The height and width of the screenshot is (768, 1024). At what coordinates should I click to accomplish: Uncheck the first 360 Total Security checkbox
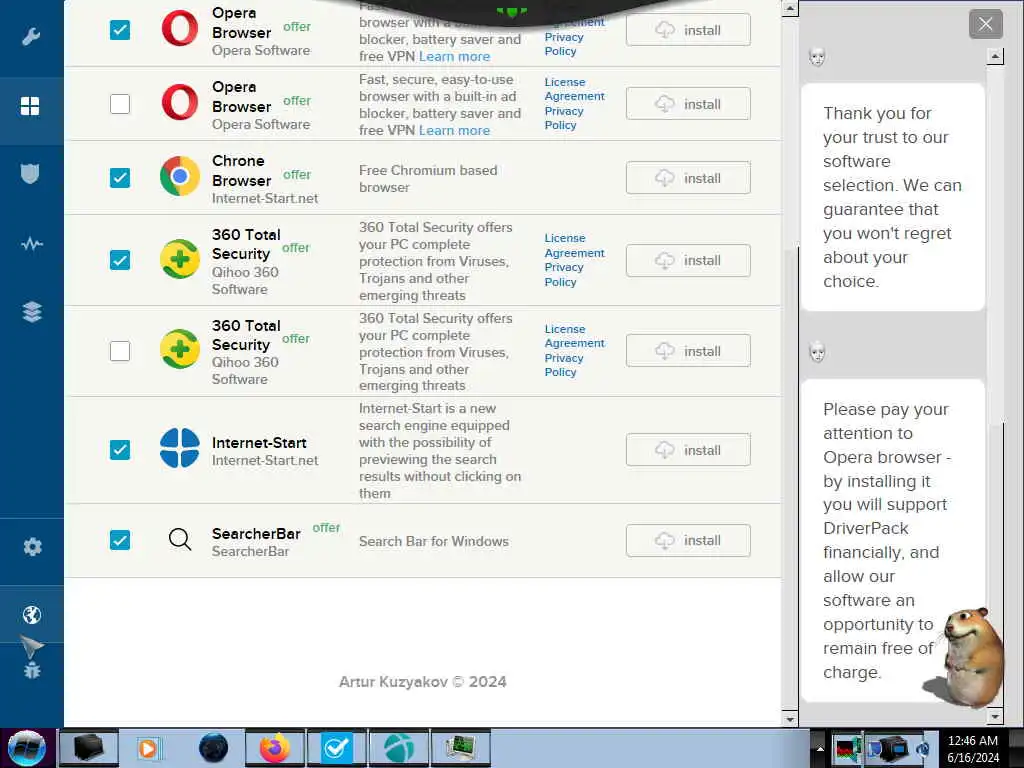point(120,260)
